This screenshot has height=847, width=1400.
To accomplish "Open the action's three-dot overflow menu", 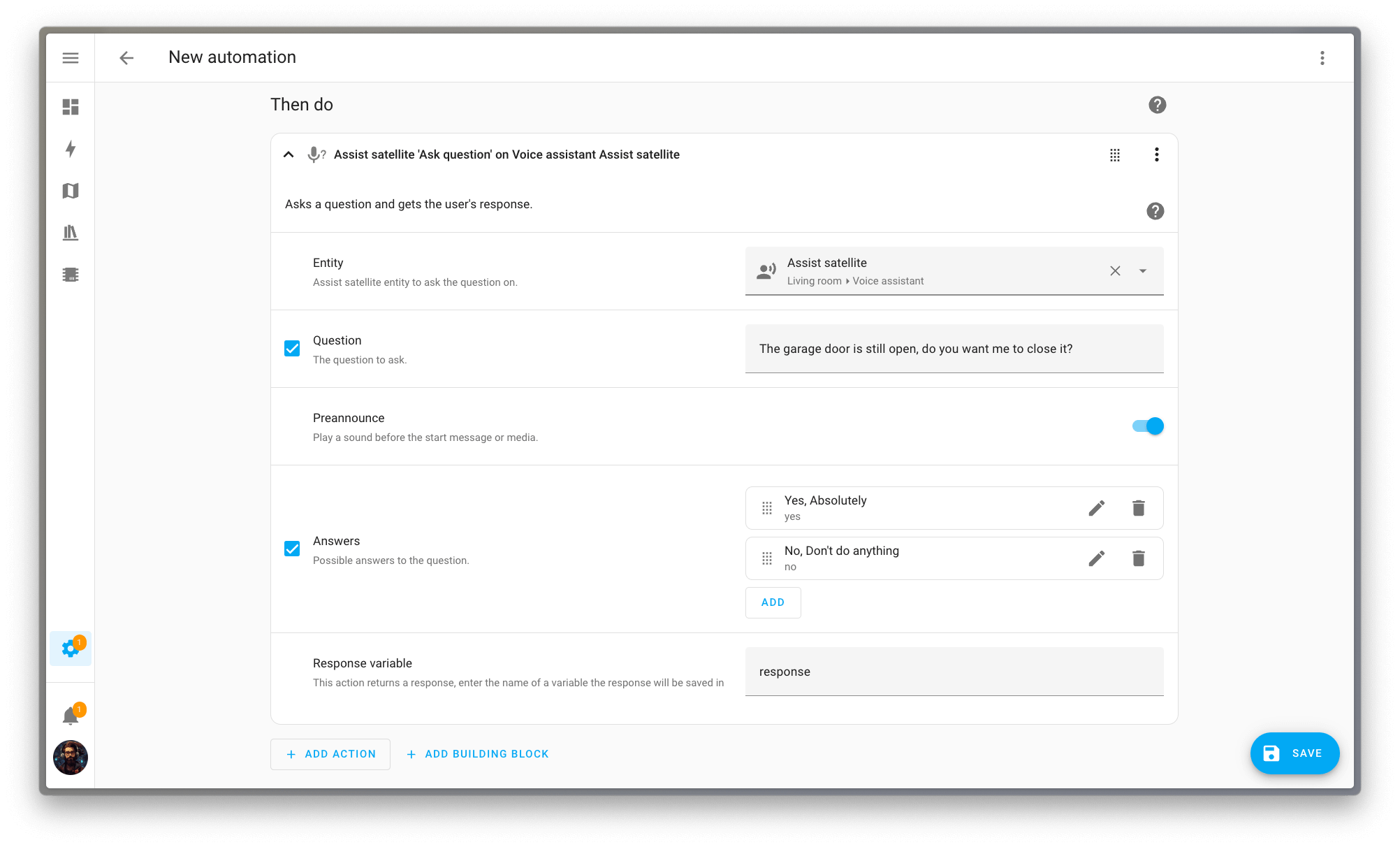I will pyautogui.click(x=1156, y=154).
